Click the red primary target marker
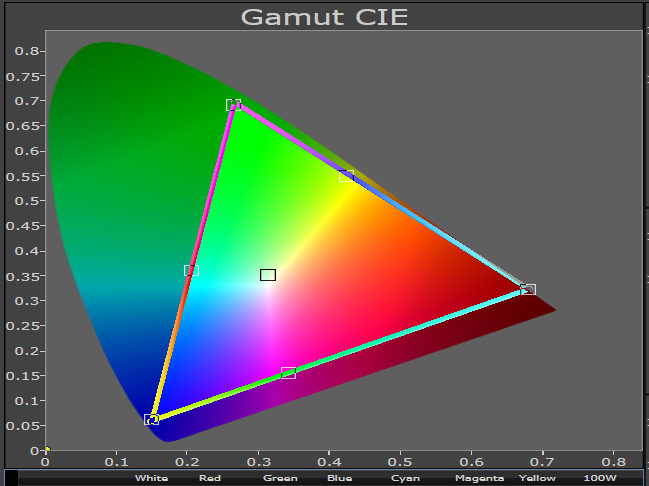This screenshot has height=486, width=649. (x=528, y=289)
